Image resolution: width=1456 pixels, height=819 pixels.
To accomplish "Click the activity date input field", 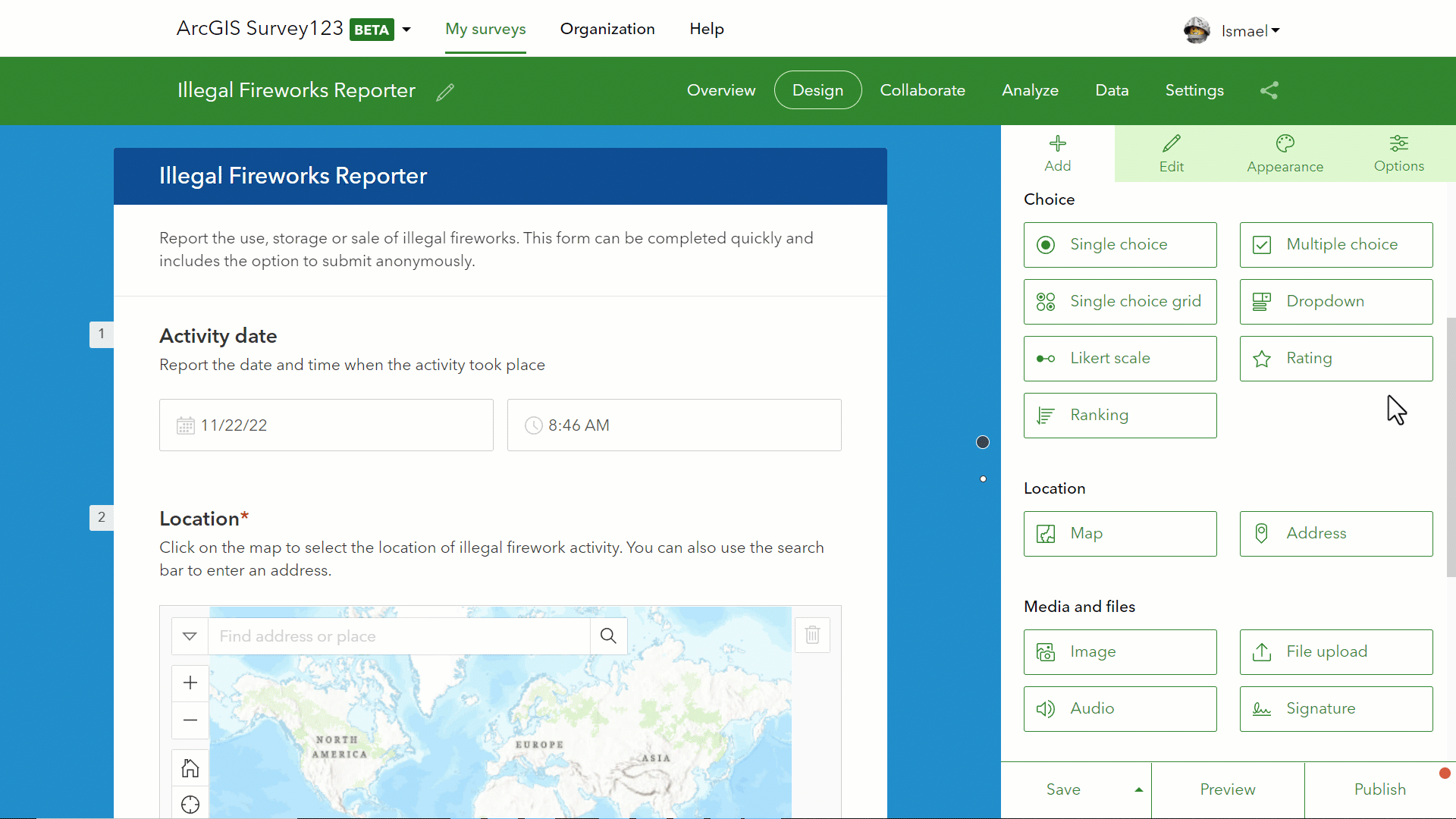I will pos(326,425).
